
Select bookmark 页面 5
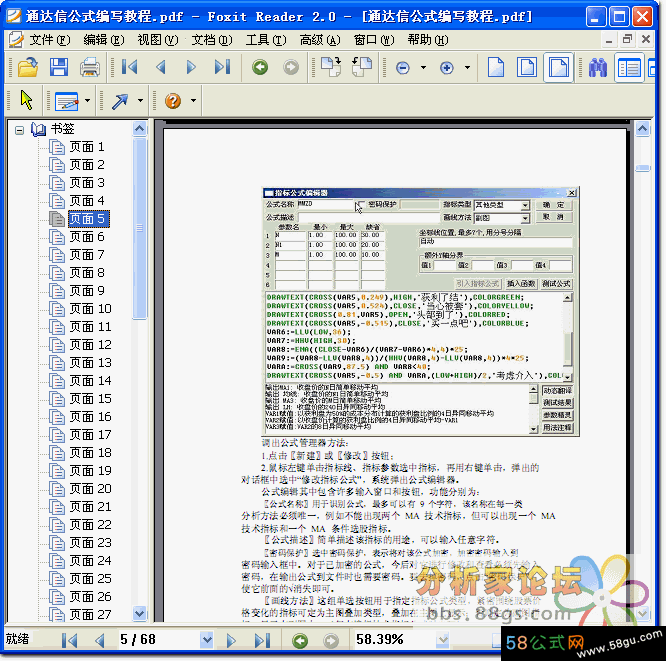pyautogui.click(x=88, y=219)
